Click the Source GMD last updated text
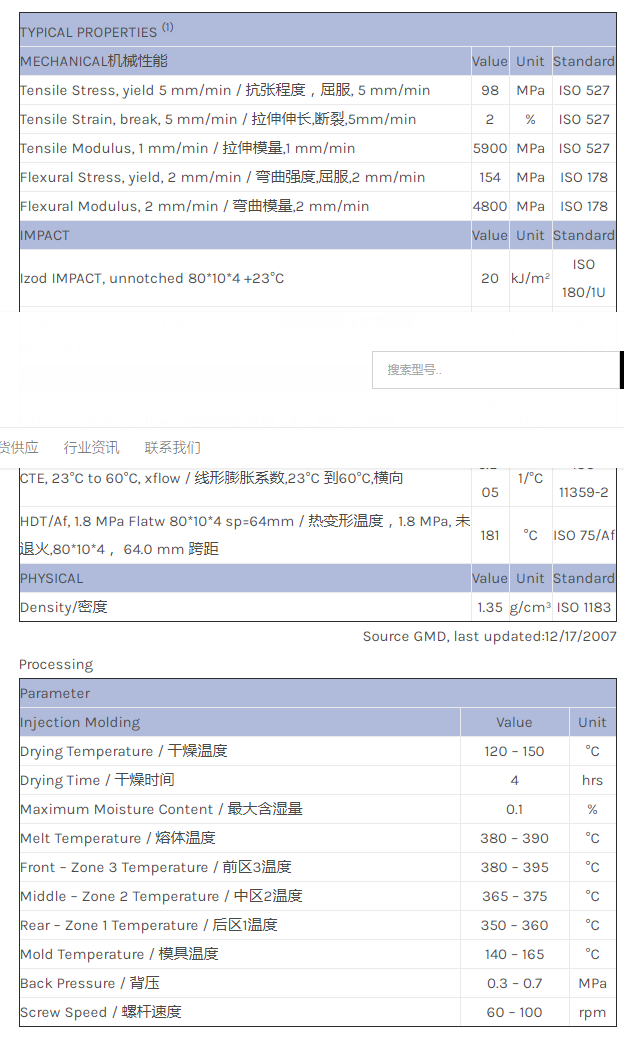The width and height of the screenshot is (624, 1041). [489, 636]
